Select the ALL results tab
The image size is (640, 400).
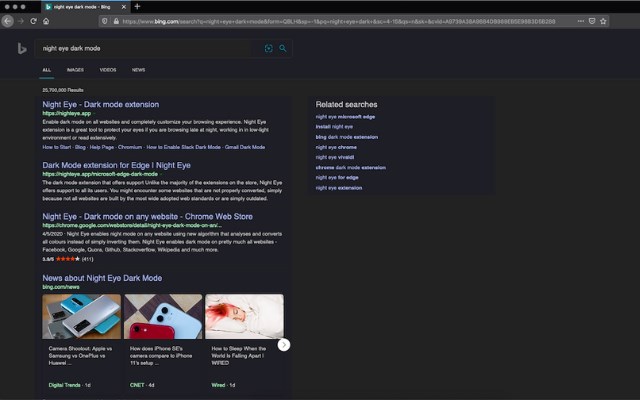[47, 70]
